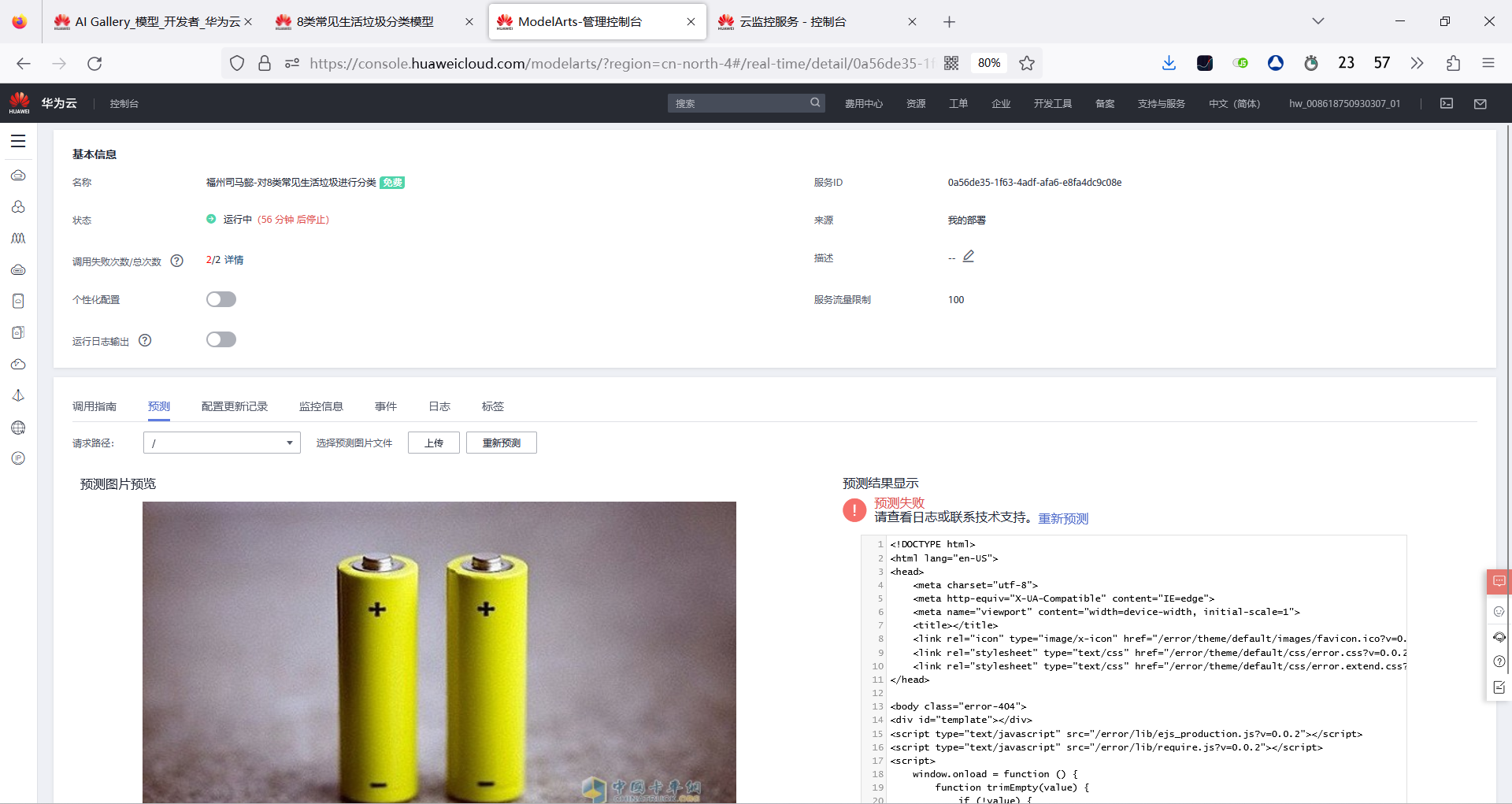Click the red feedback chat icon
Screen dimensions: 1512x804
tap(1499, 582)
